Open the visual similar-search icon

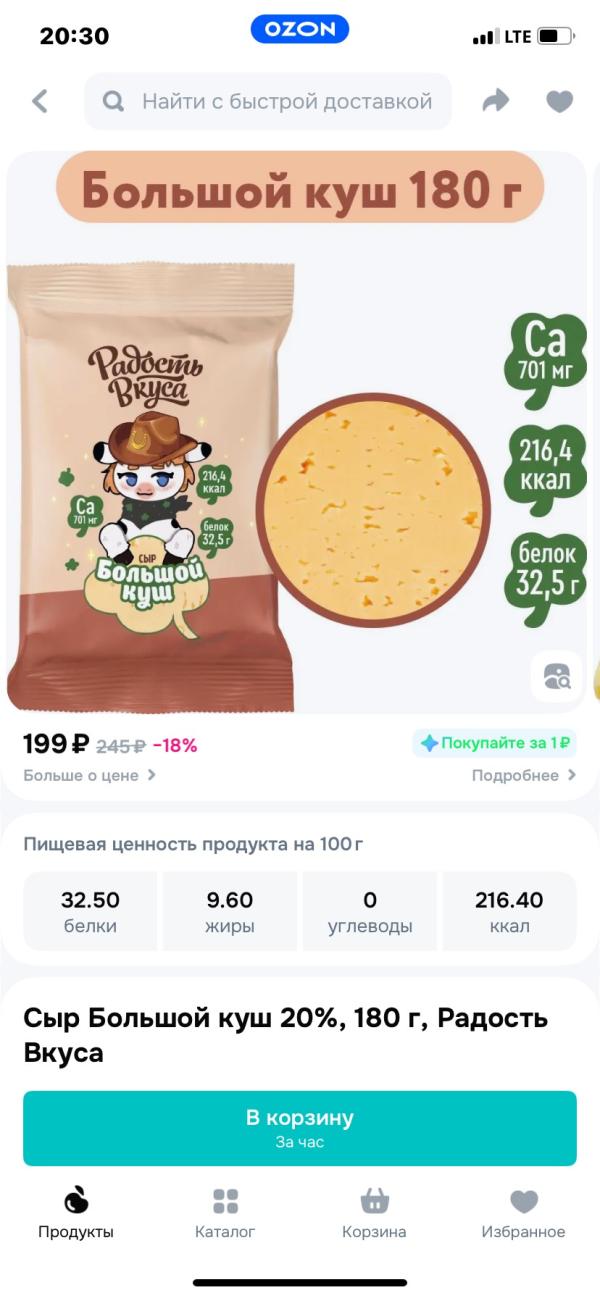coord(557,676)
